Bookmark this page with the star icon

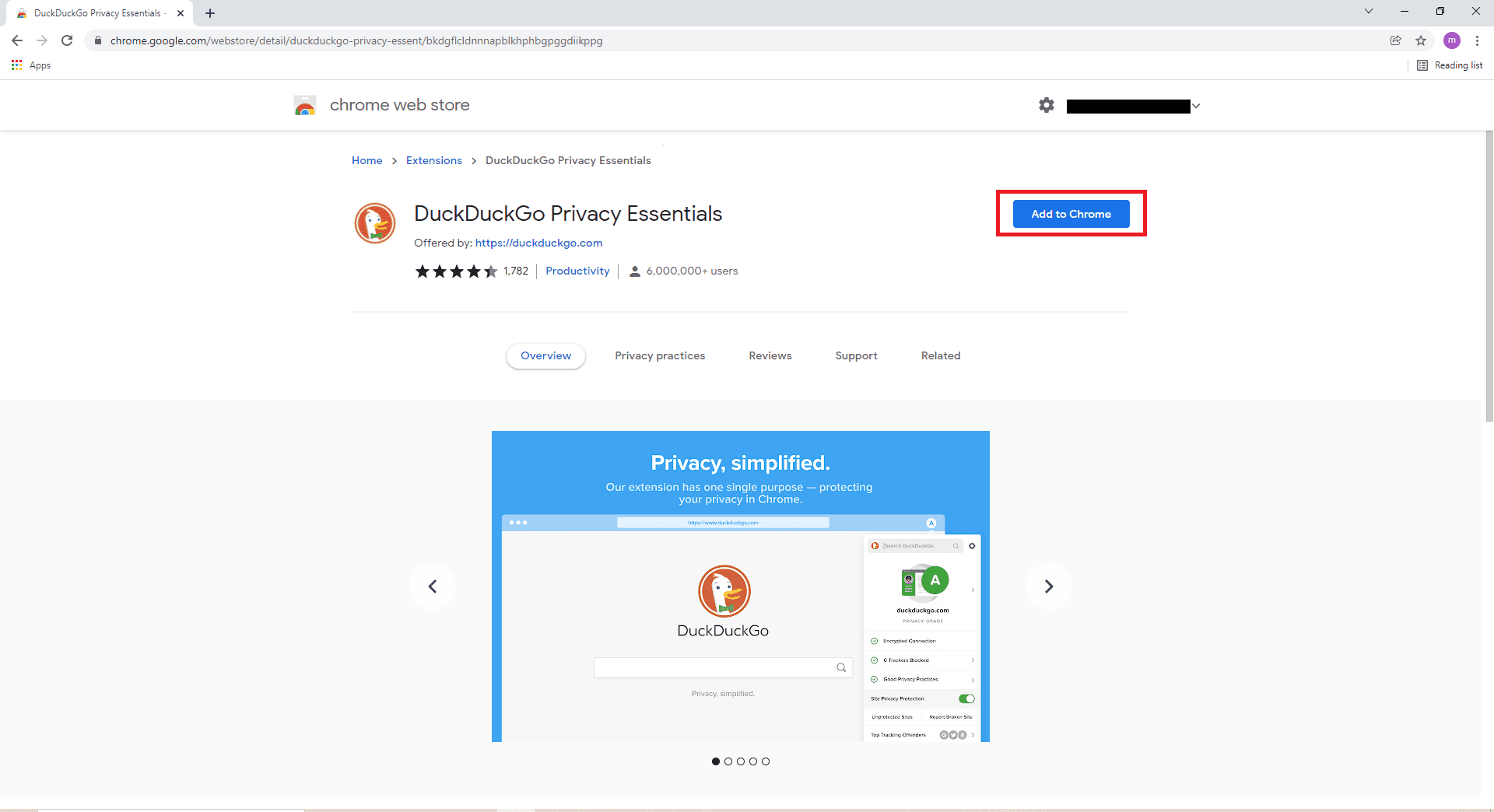tap(1421, 40)
